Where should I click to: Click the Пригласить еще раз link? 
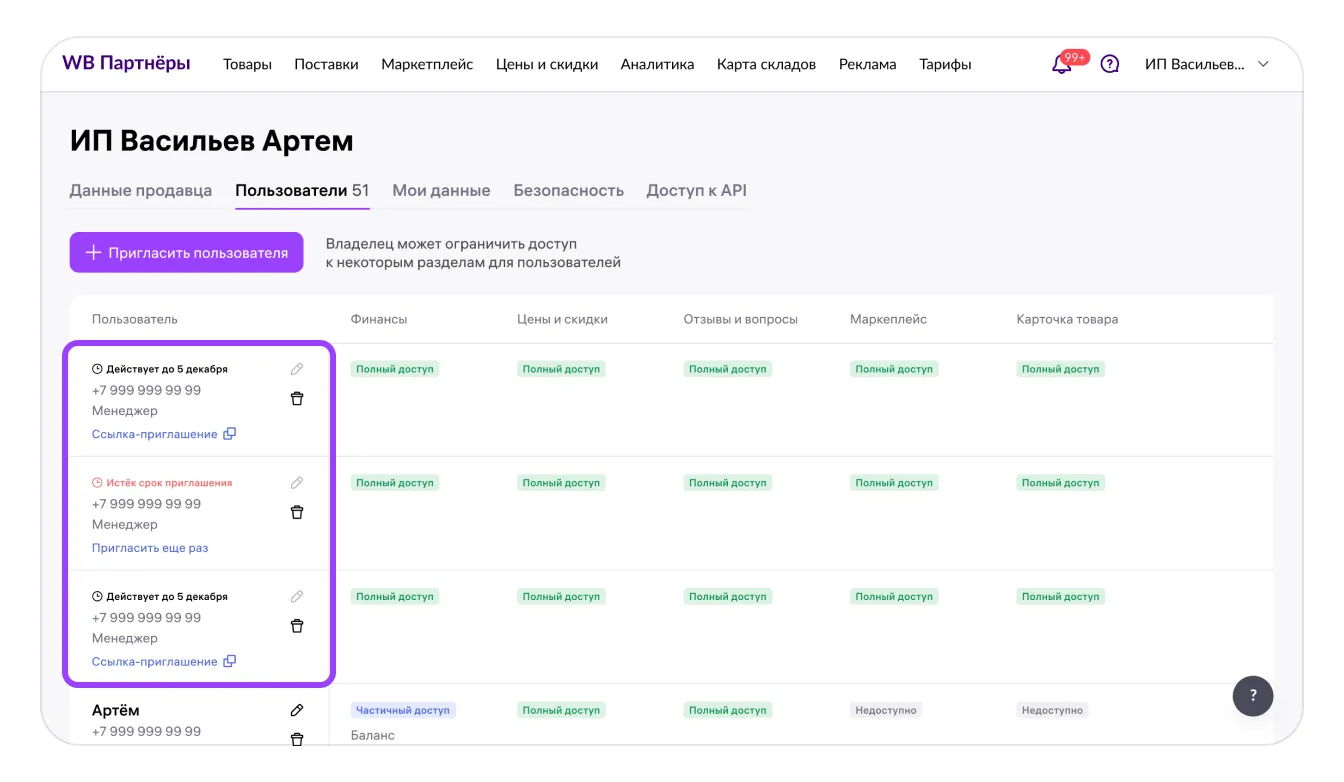point(150,548)
